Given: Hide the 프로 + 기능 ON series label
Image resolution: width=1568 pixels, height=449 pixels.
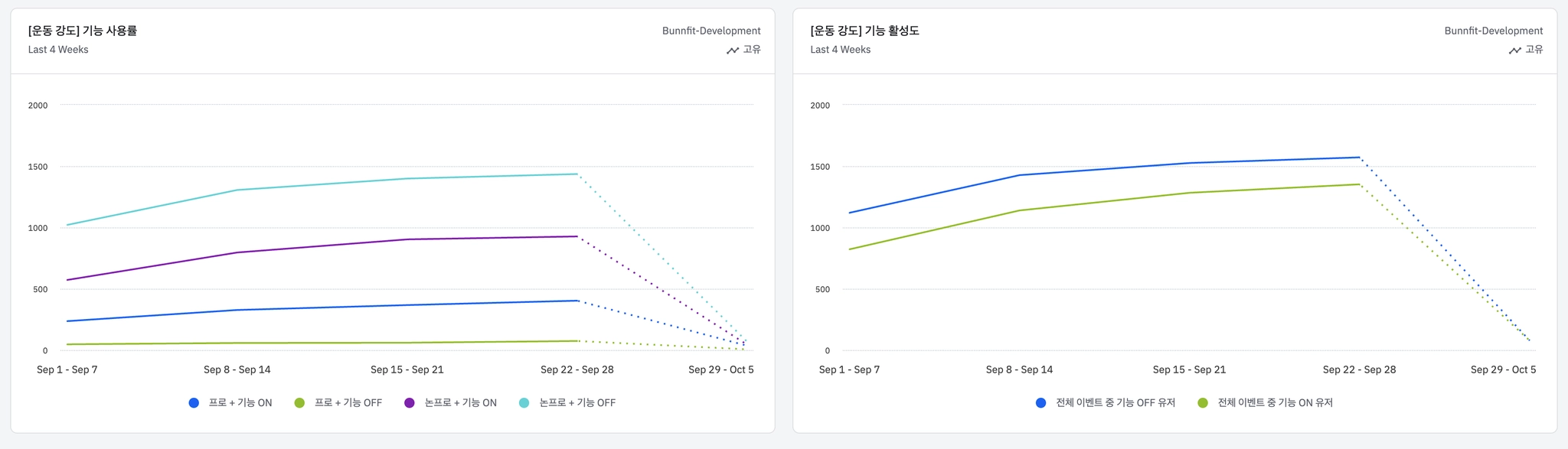Looking at the screenshot, I should 240,403.
